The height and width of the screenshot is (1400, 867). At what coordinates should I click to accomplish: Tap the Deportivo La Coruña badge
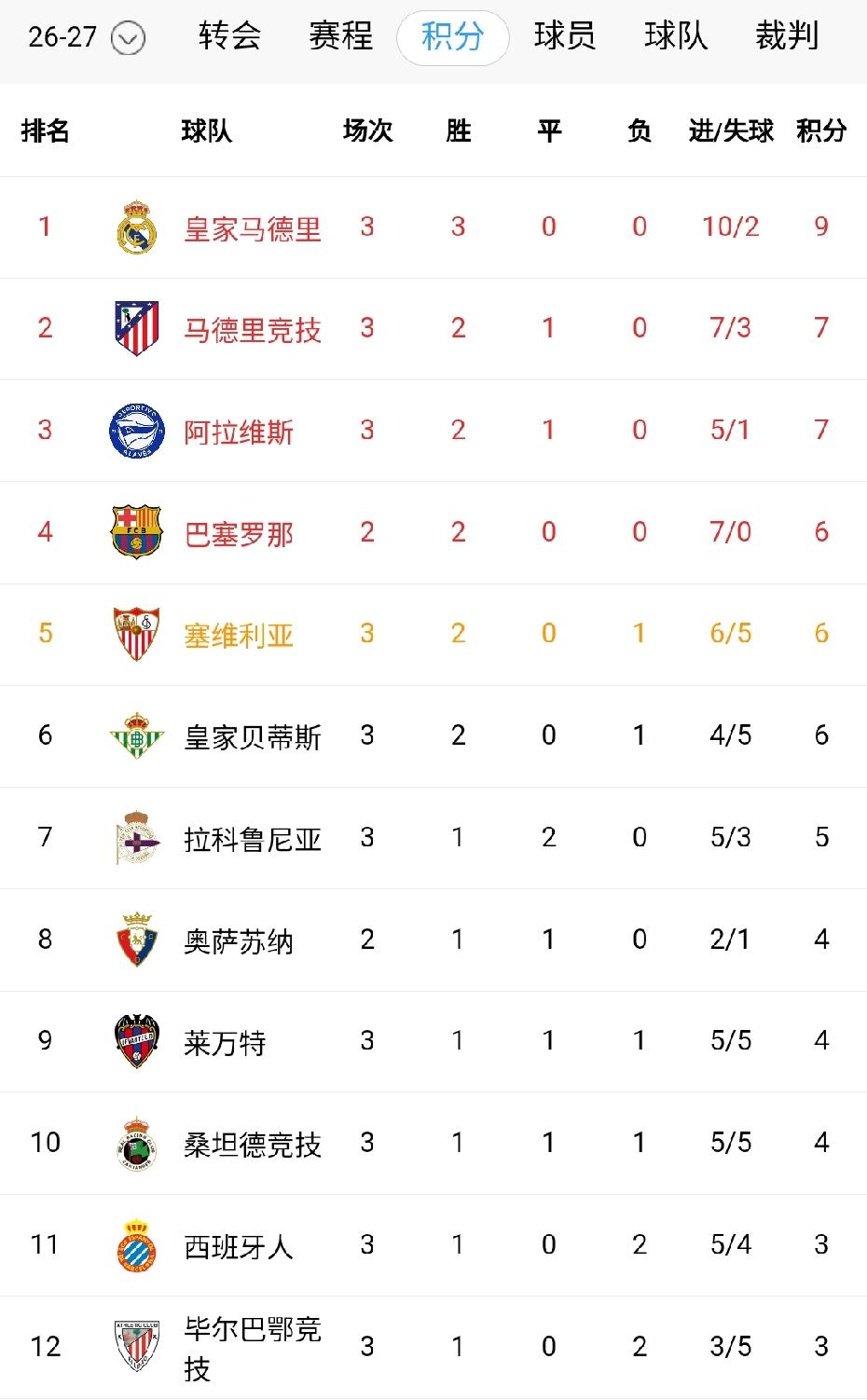[137, 837]
